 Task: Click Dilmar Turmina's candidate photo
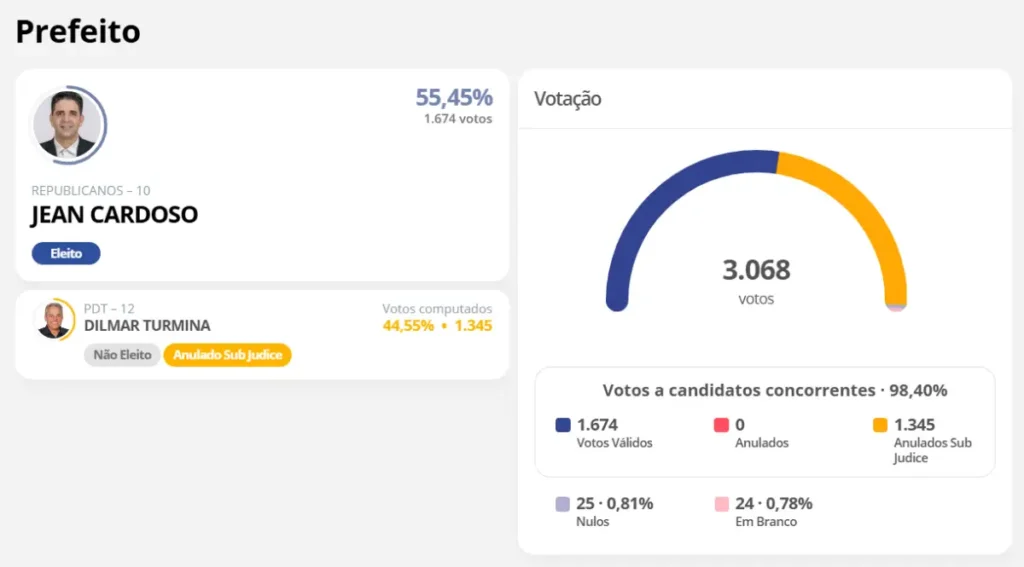[x=52, y=319]
